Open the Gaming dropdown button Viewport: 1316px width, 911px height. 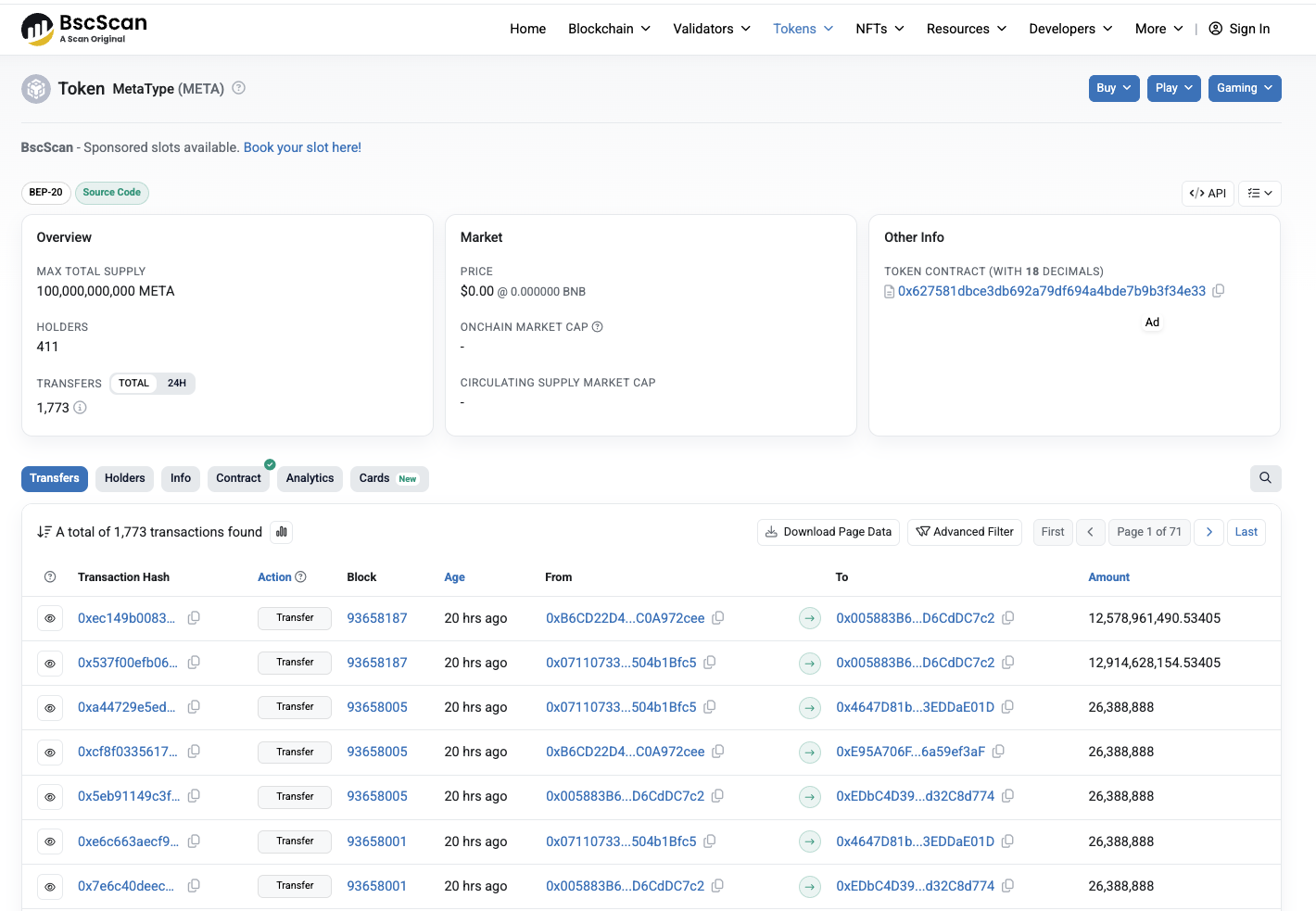(1244, 88)
